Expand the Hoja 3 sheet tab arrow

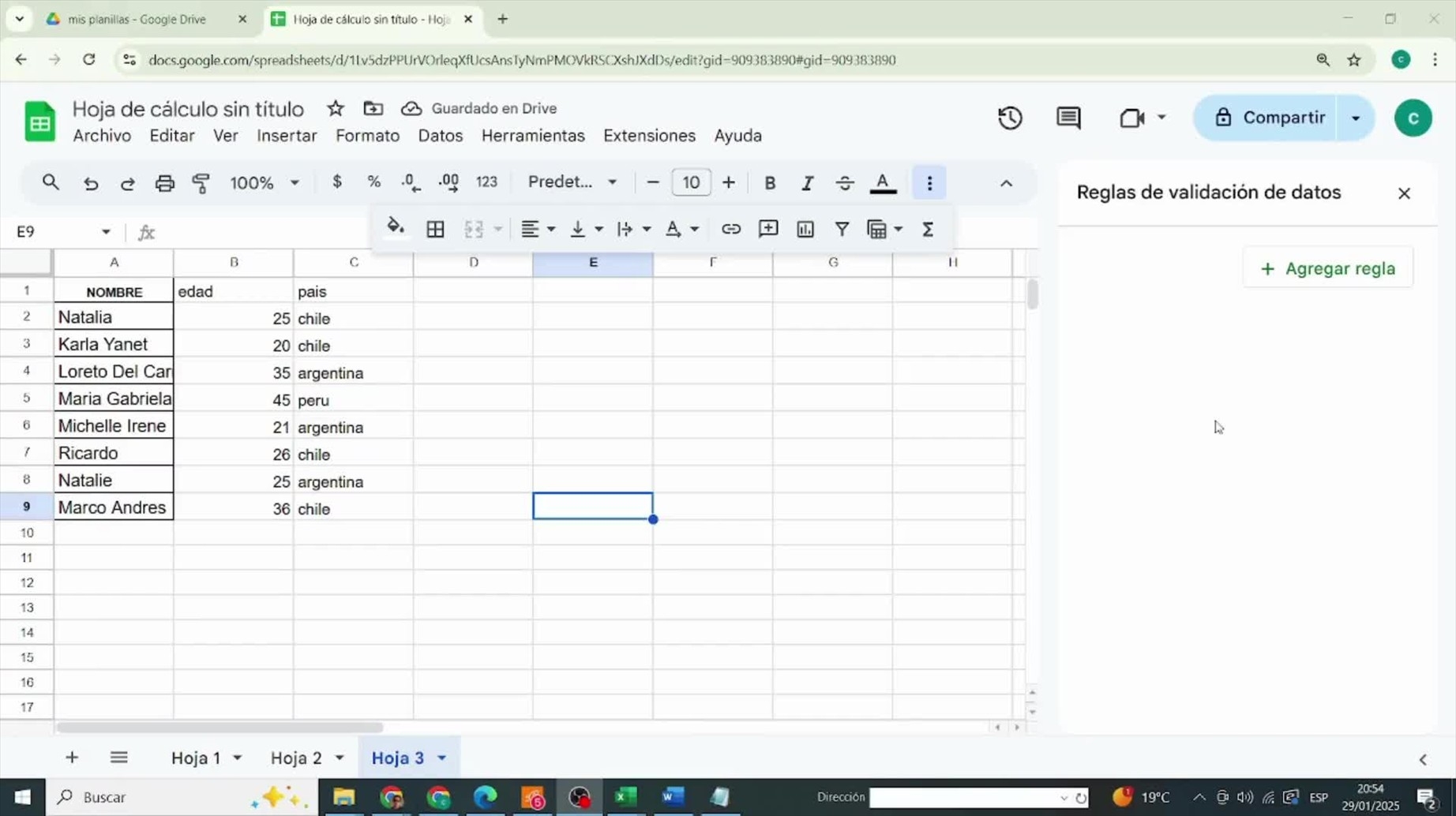pos(442,758)
